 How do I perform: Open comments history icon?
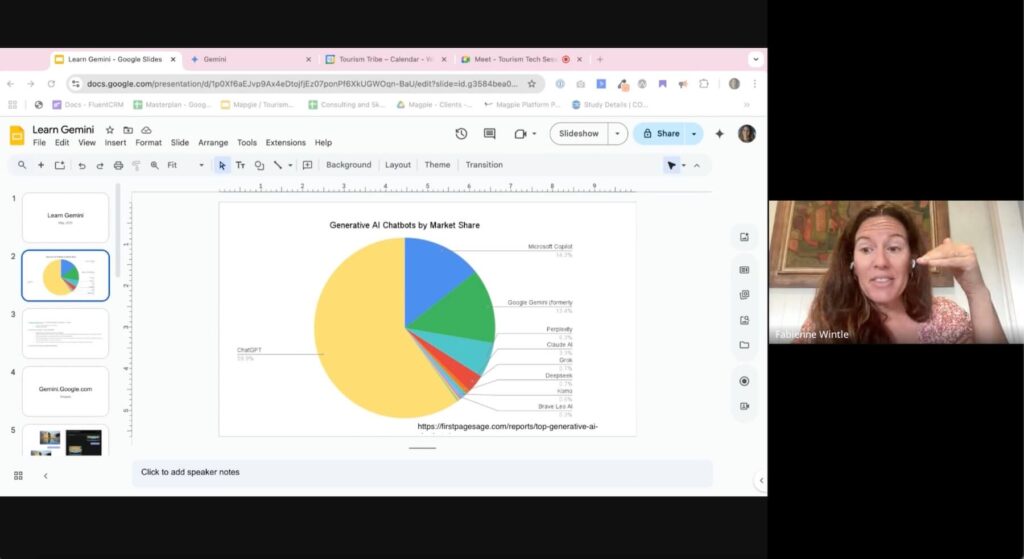coord(489,133)
